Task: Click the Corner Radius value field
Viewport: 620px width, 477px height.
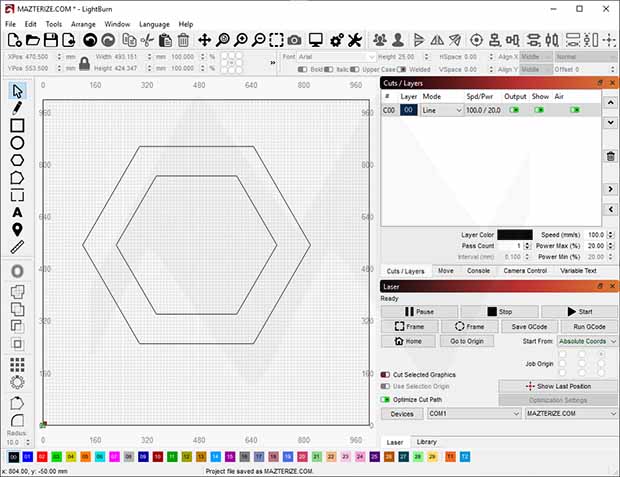Action: tap(15, 442)
